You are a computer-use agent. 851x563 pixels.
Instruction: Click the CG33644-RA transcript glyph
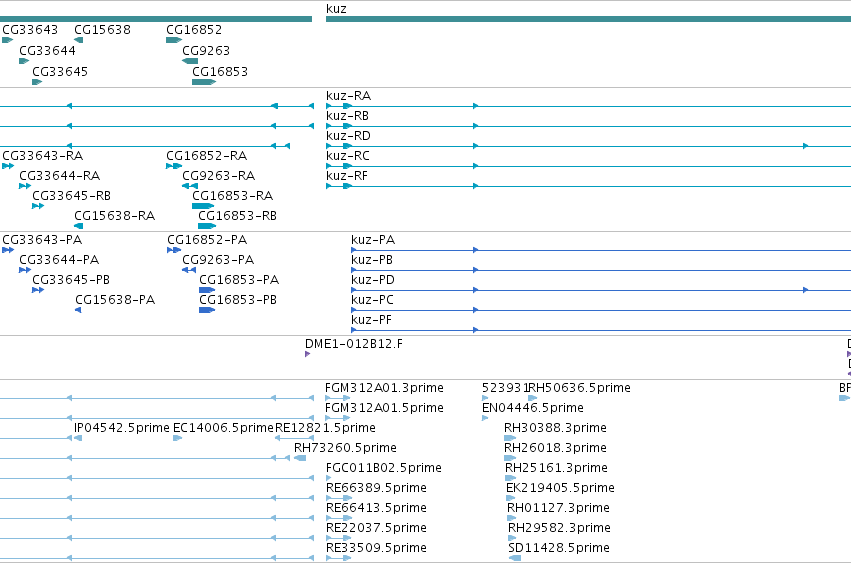[x=25, y=186]
